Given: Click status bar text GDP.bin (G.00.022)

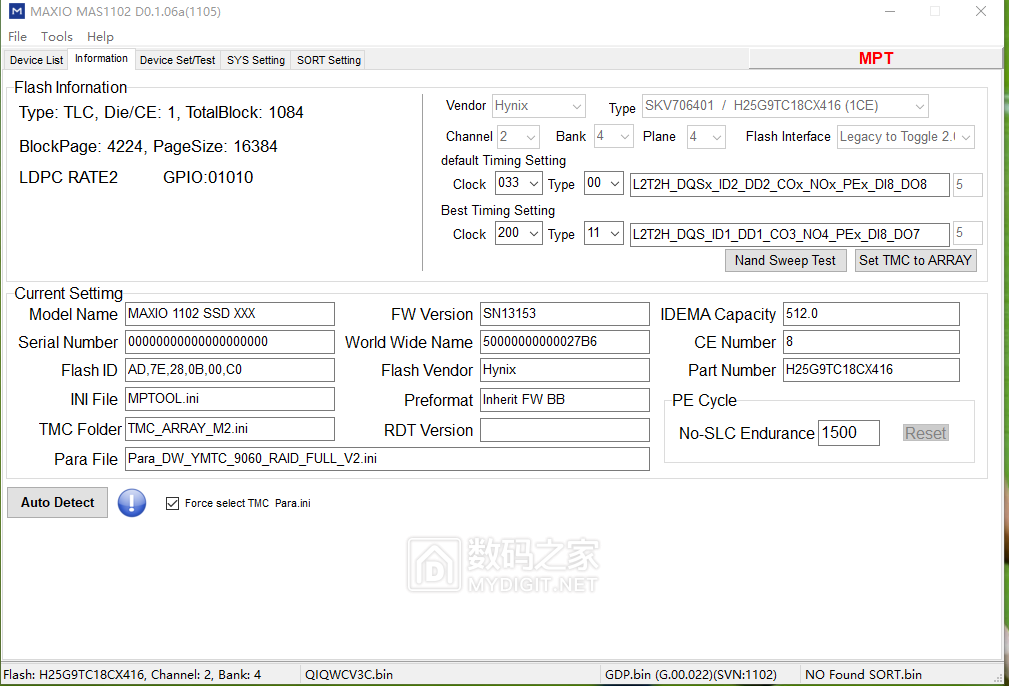Looking at the screenshot, I should click(690, 674).
